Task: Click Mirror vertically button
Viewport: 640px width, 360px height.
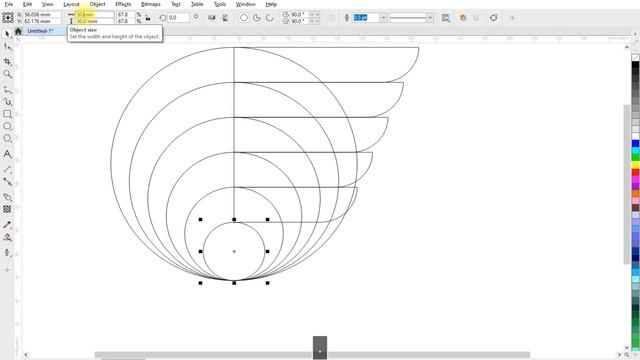Action: [x=225, y=18]
